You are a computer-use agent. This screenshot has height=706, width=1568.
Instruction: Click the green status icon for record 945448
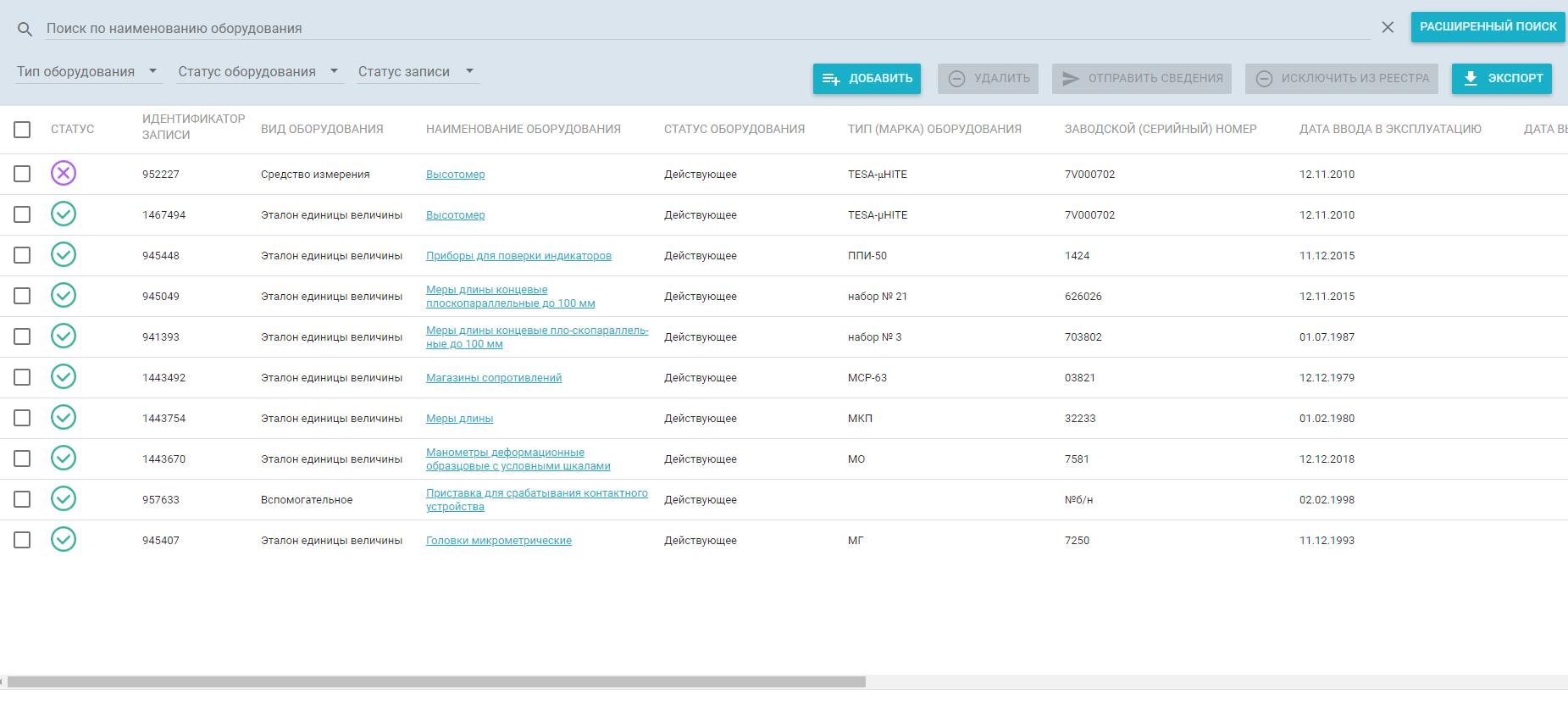64,255
